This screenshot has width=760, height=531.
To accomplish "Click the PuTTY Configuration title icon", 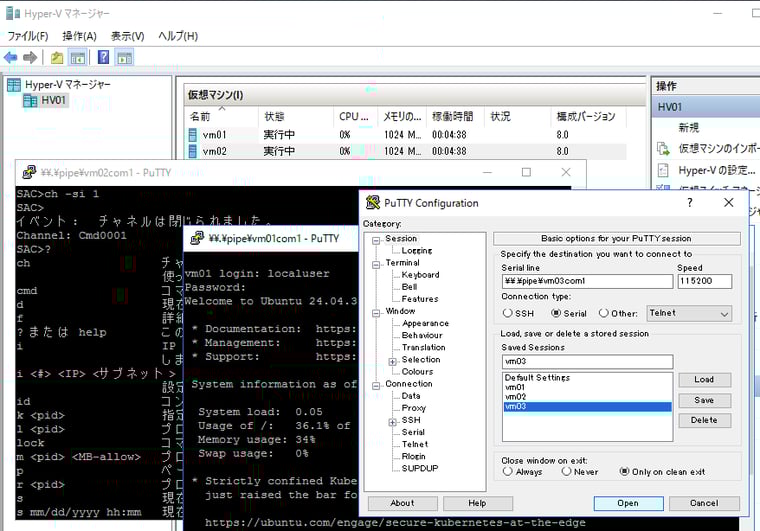I will [372, 203].
